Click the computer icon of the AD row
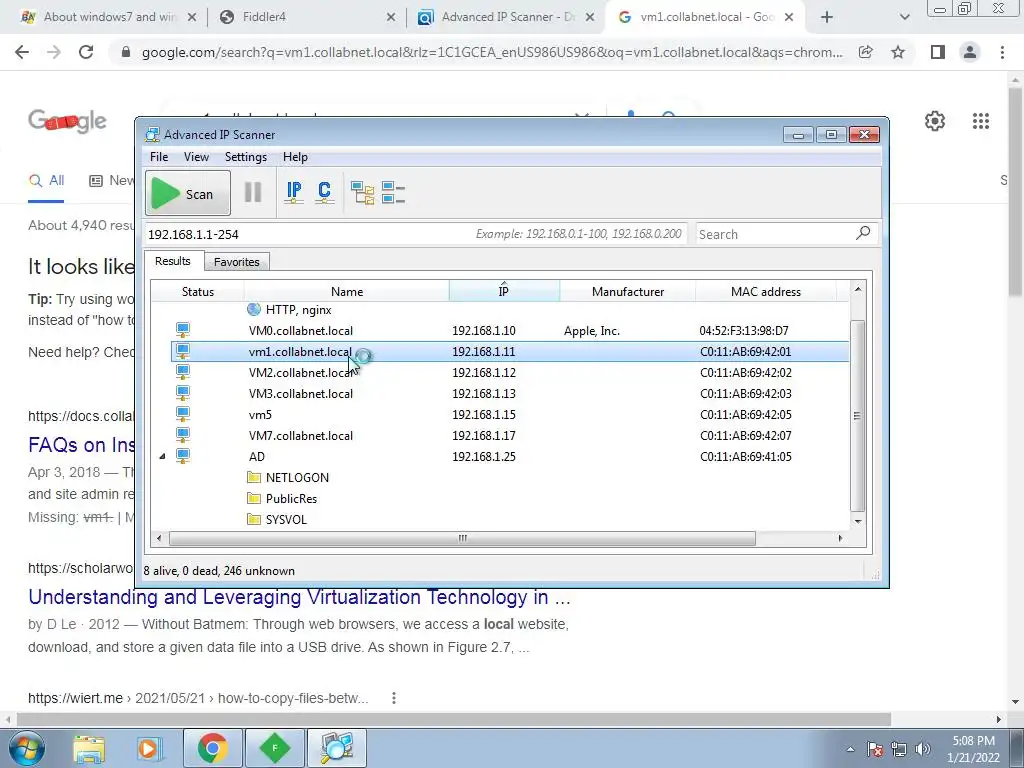The height and width of the screenshot is (768, 1024). point(183,456)
